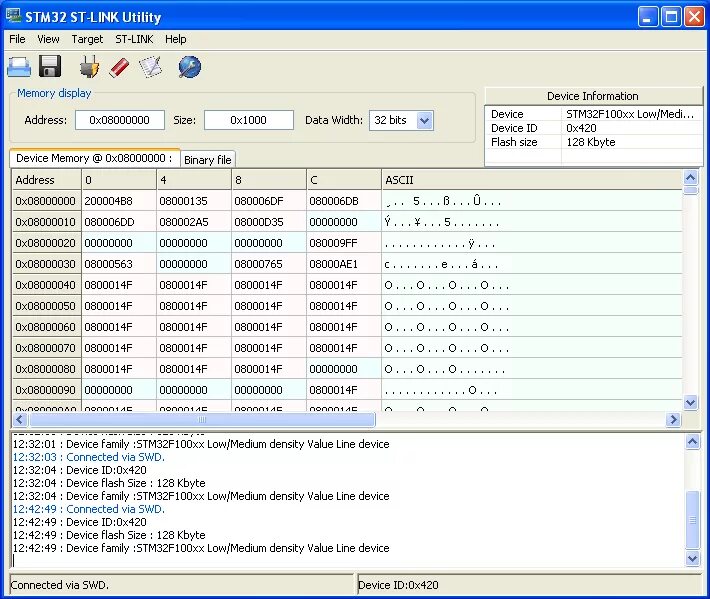Click the Size input field
Viewport: 710px width, 599px height.
249,120
